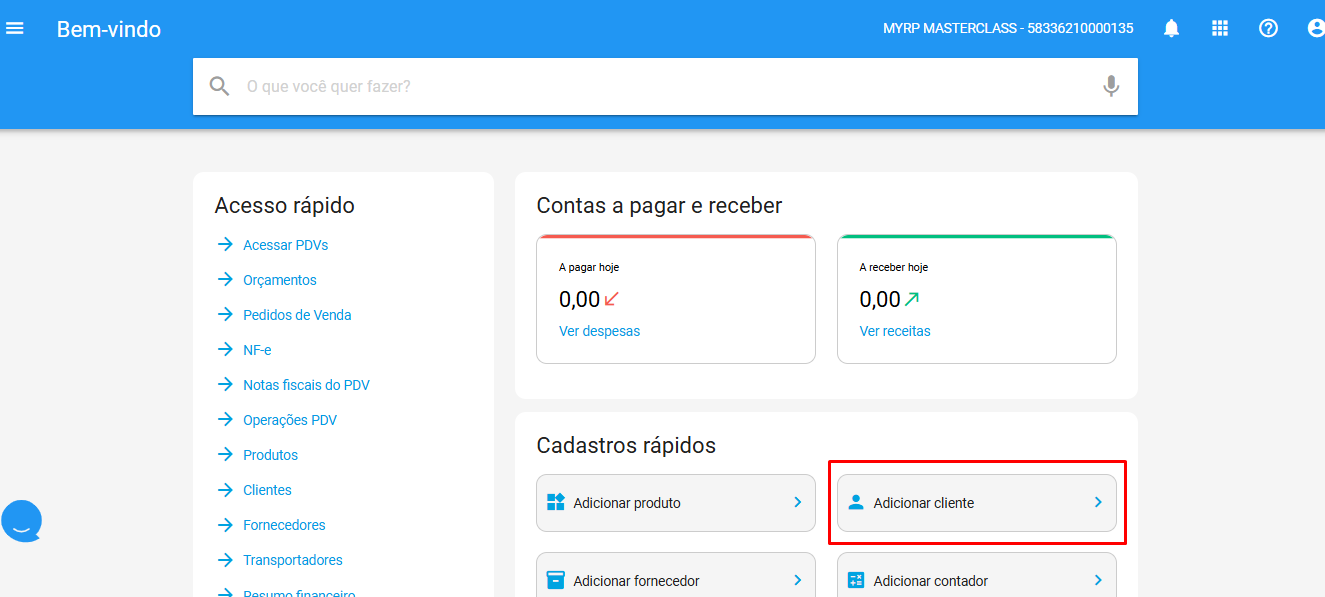This screenshot has width=1325, height=597.
Task: Go to Acessar PDVs quick access
Action: [x=285, y=245]
